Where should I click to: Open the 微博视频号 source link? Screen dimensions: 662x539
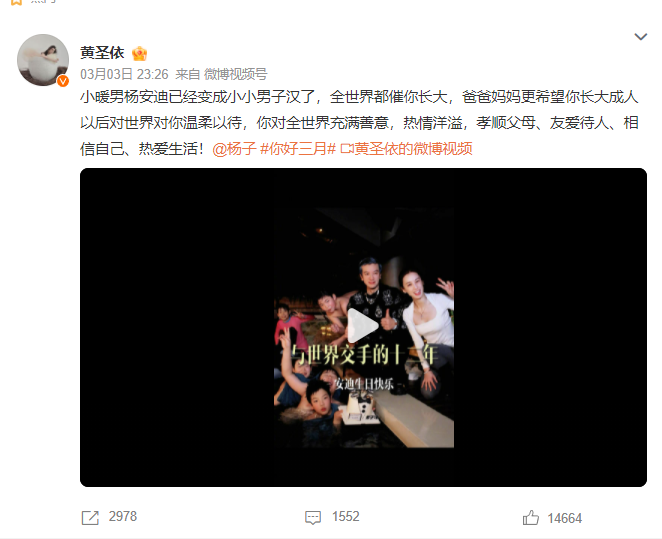tap(236, 74)
